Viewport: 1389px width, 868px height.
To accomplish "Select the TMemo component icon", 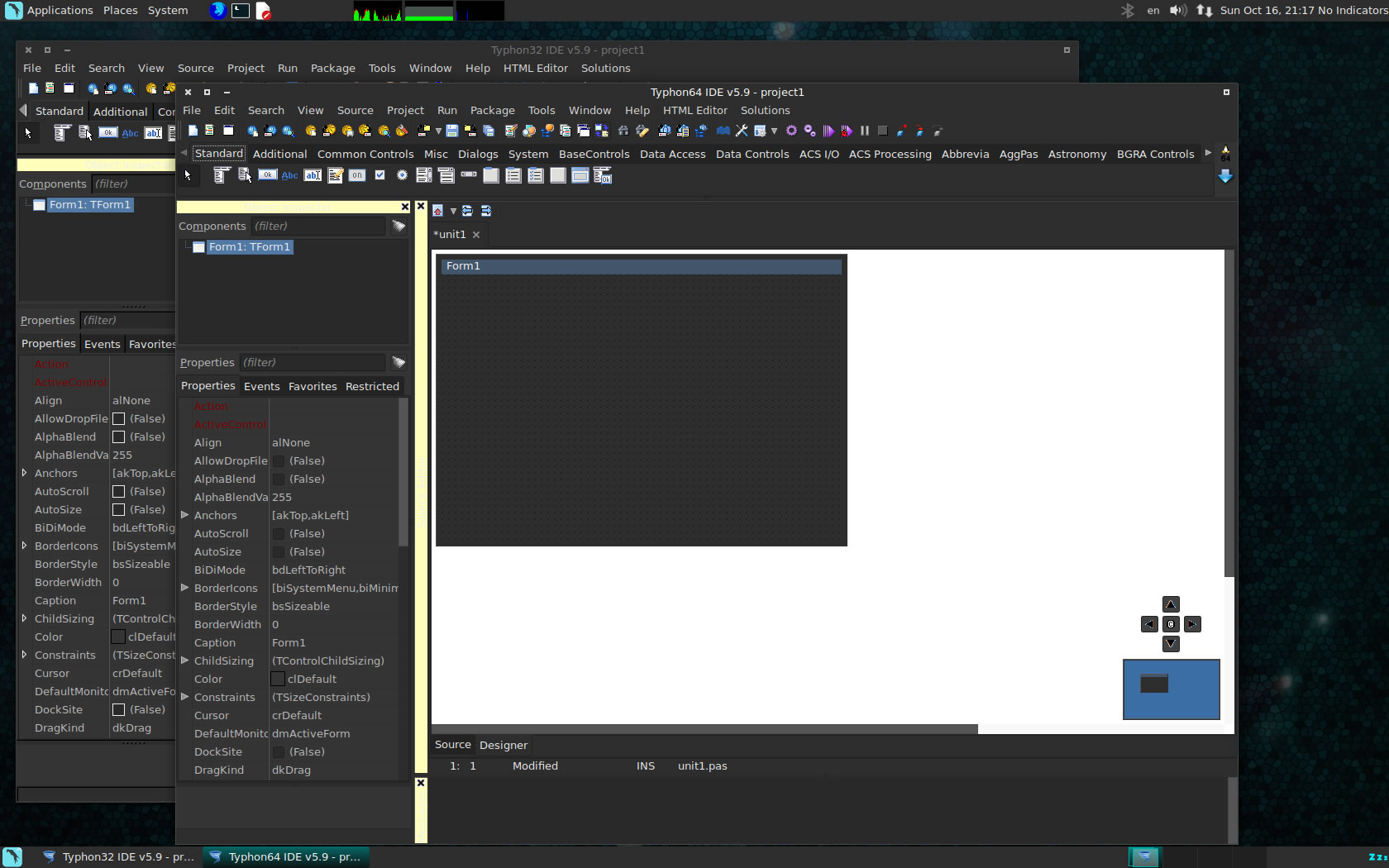I will (335, 175).
